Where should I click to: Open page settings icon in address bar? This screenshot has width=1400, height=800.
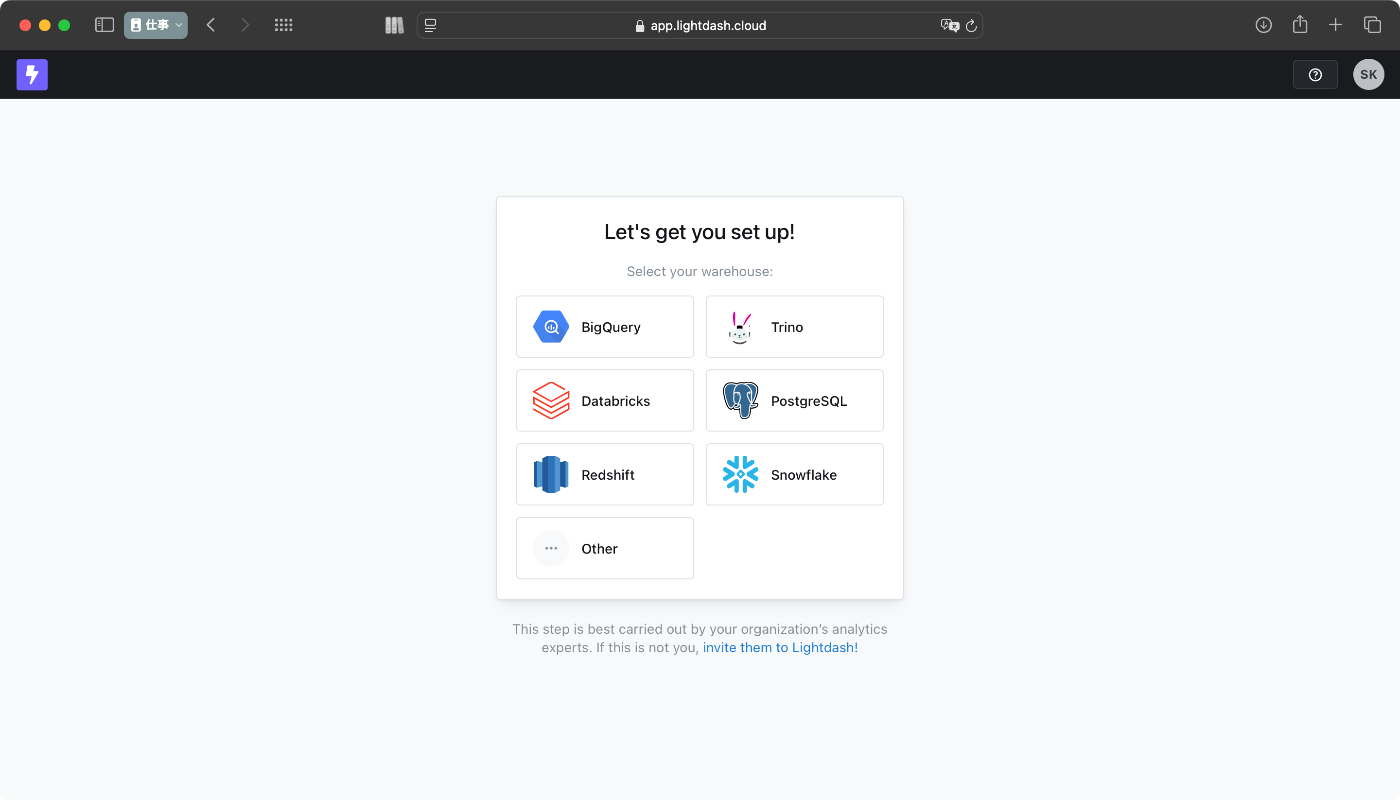(431, 26)
